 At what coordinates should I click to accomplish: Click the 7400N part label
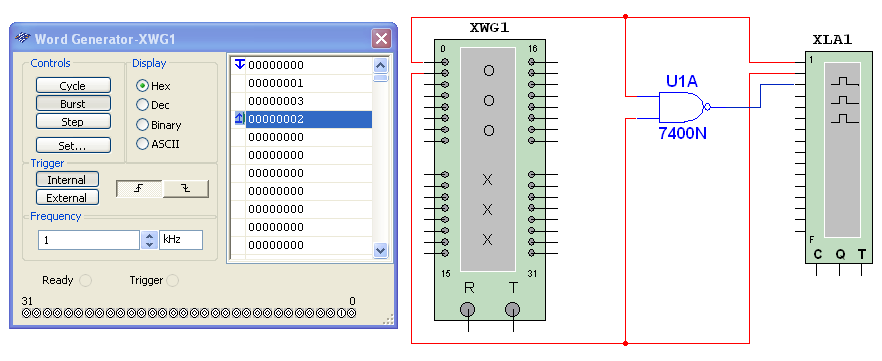pyautogui.click(x=682, y=134)
